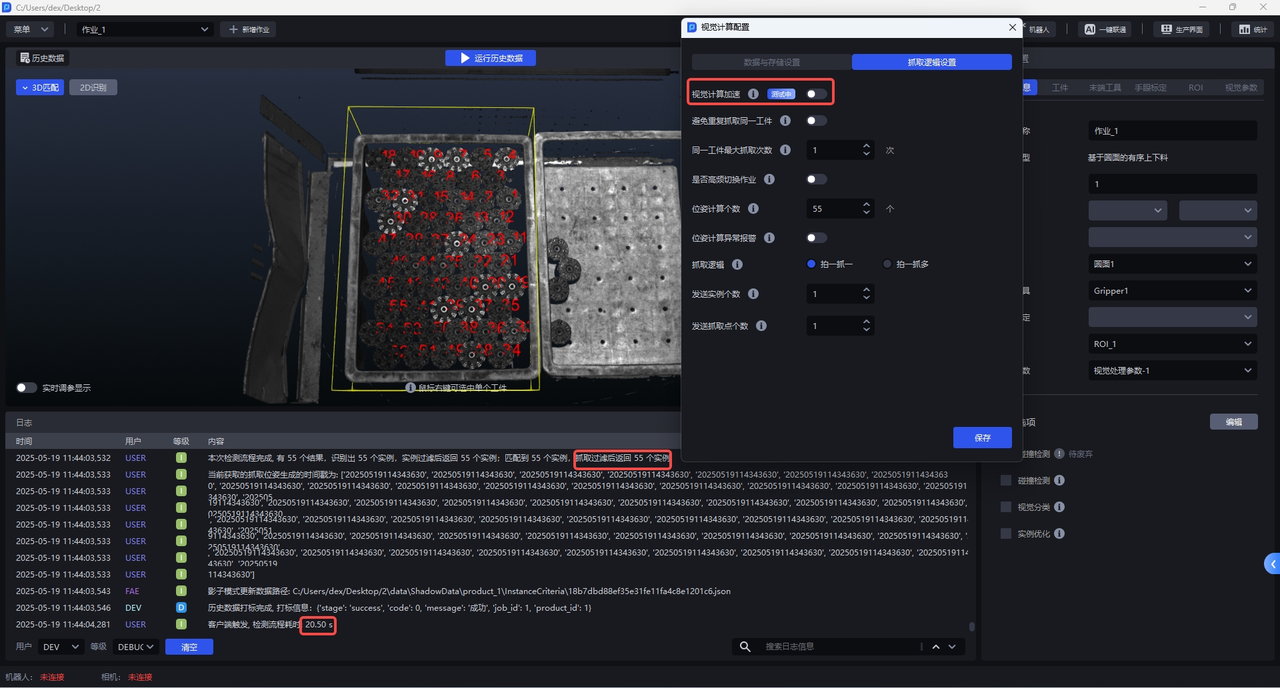The image size is (1280, 688).
Task: Switch to the 2D识别 tab
Action: pos(93,87)
